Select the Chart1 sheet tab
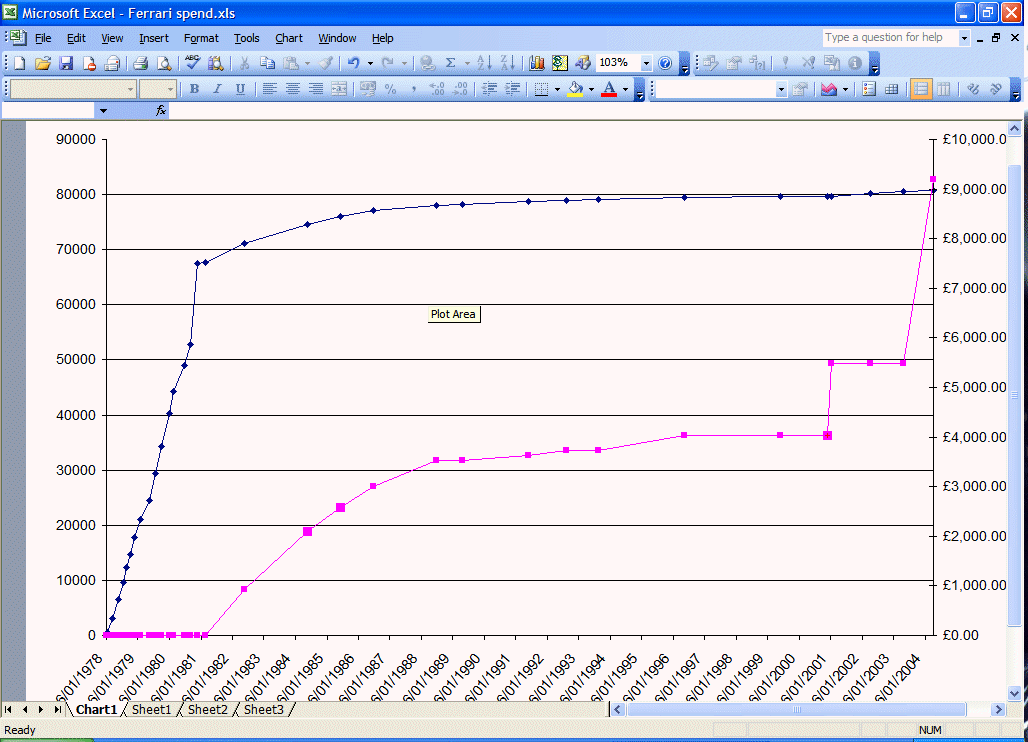 tap(96, 709)
